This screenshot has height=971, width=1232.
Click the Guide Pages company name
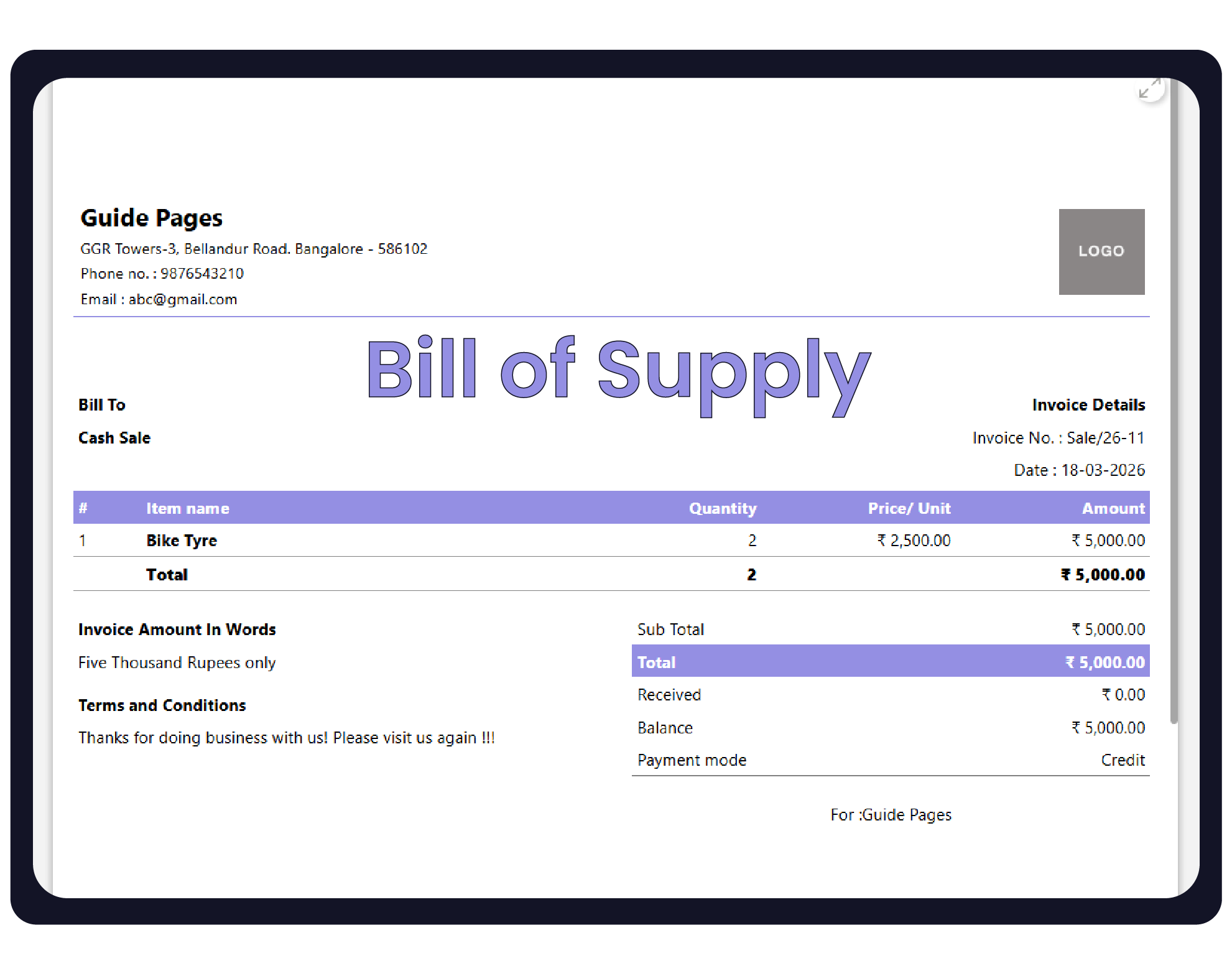click(151, 218)
